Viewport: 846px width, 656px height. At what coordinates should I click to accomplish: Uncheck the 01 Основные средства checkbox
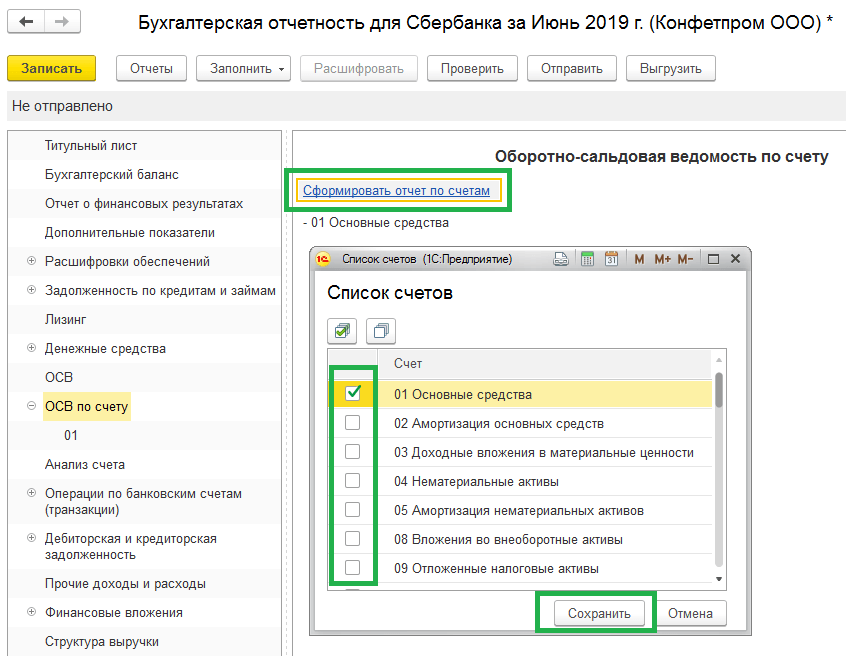(x=352, y=394)
